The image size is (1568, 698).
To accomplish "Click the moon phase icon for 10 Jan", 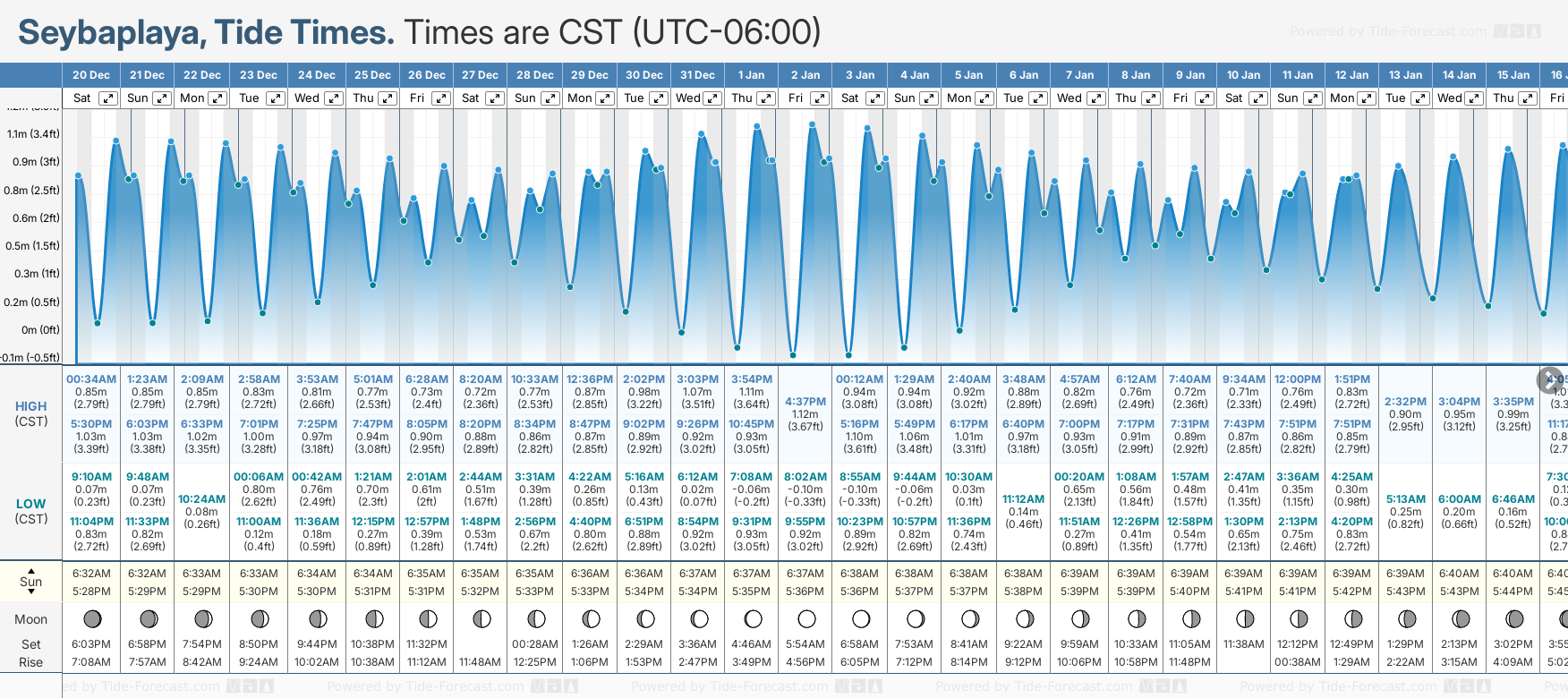I will click(1244, 618).
